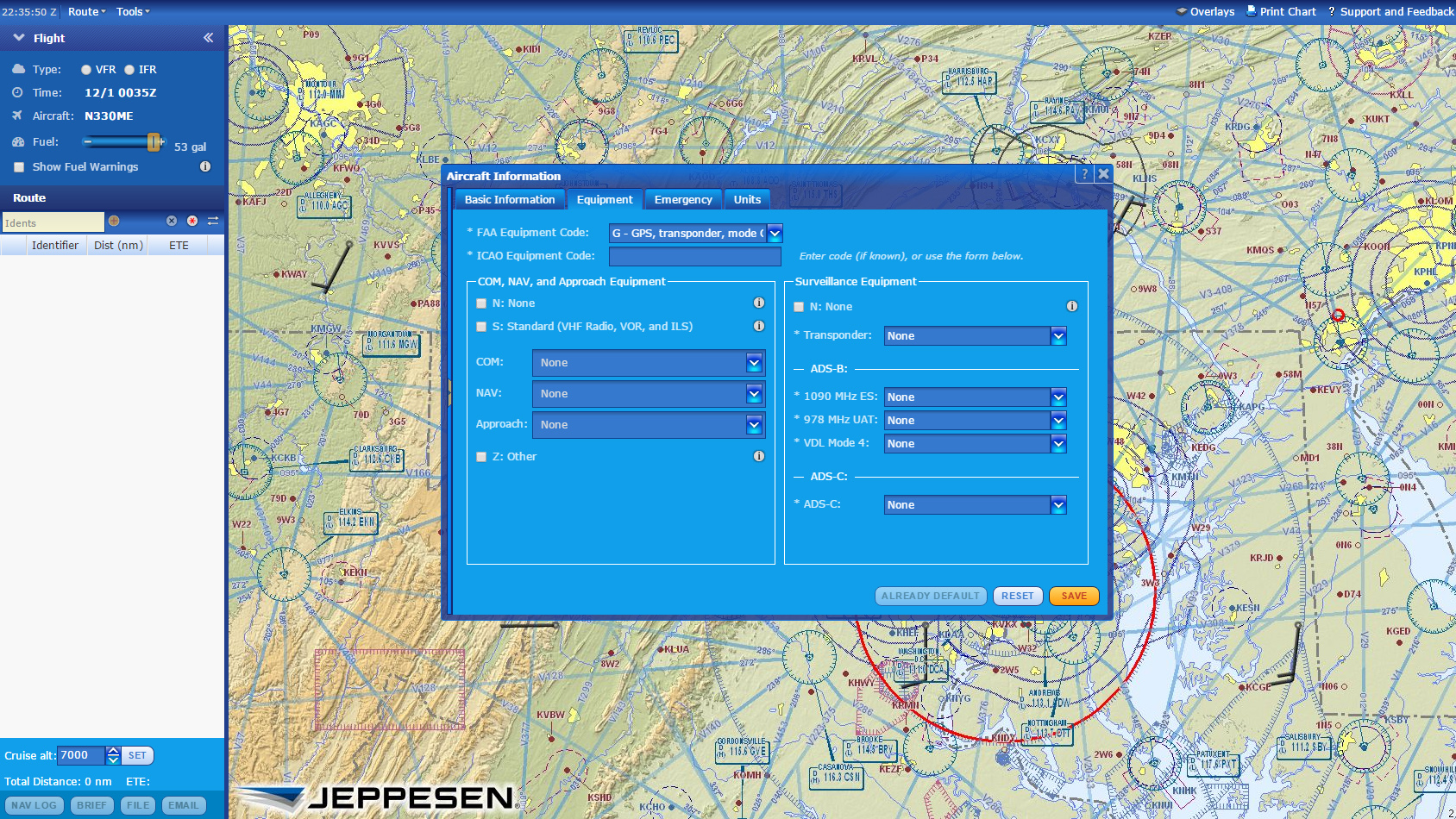This screenshot has width=1456, height=819.
Task: Switch to the Emergency tab
Action: pos(683,199)
